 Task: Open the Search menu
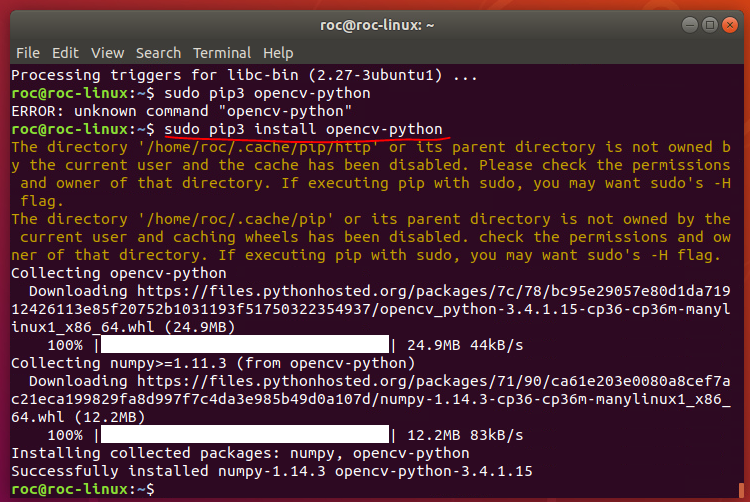tap(158, 53)
